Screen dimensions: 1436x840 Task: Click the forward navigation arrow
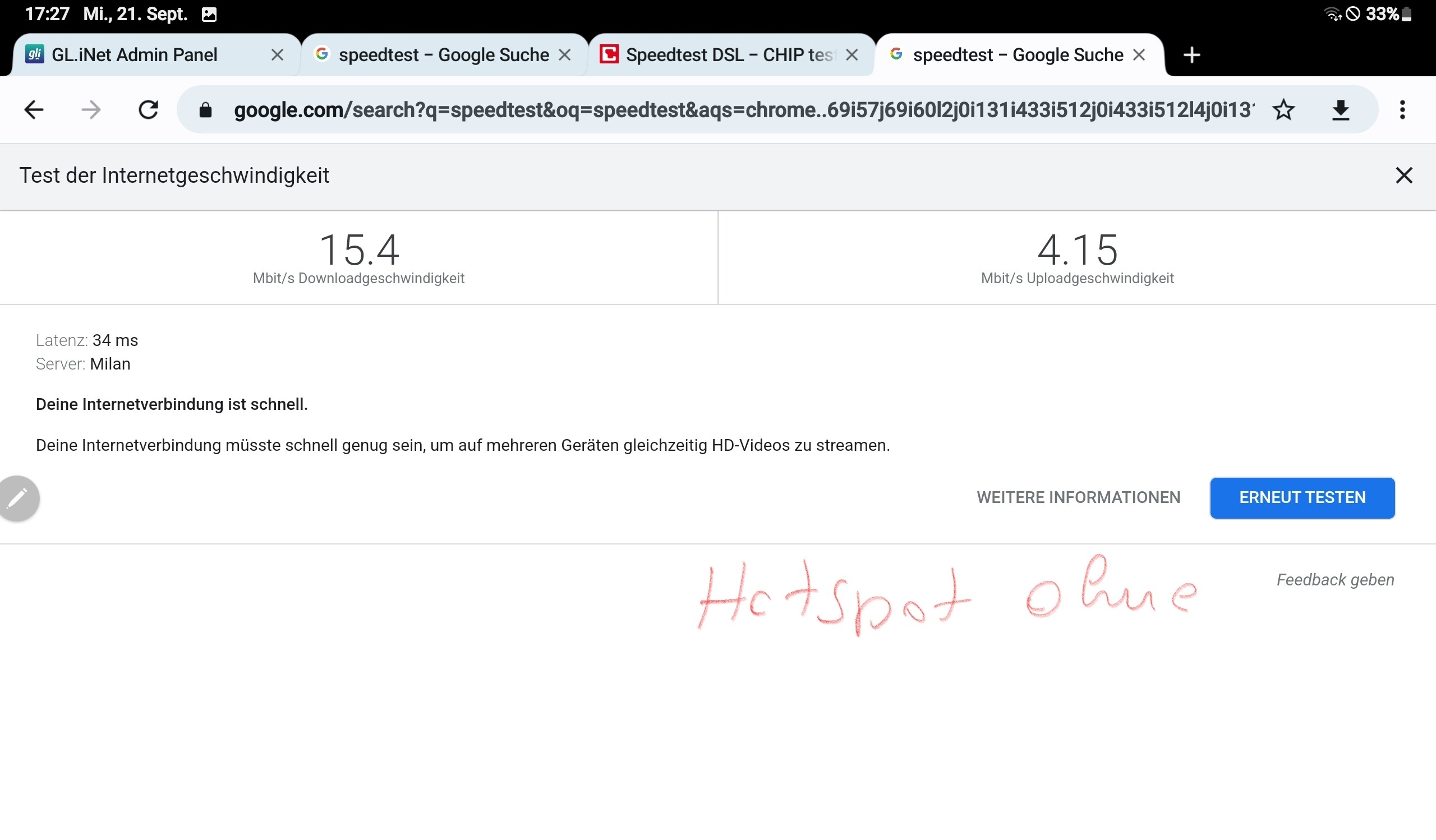pyautogui.click(x=91, y=109)
